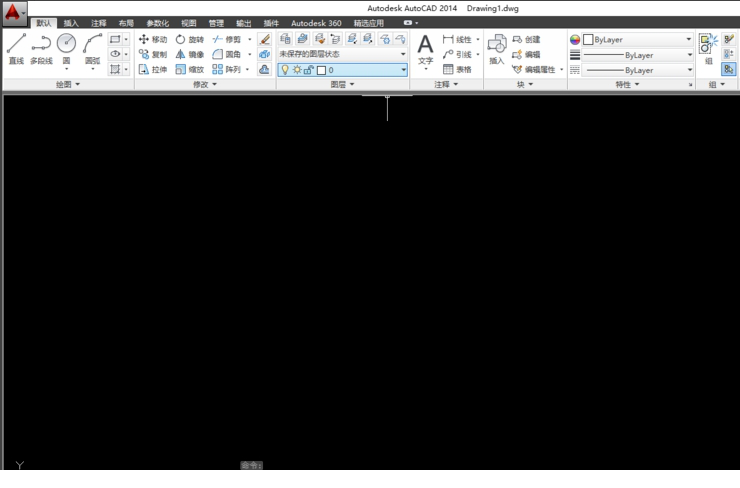Click the 插入 (Insert) block icon
Viewport: 740px width, 488px height.
496,49
